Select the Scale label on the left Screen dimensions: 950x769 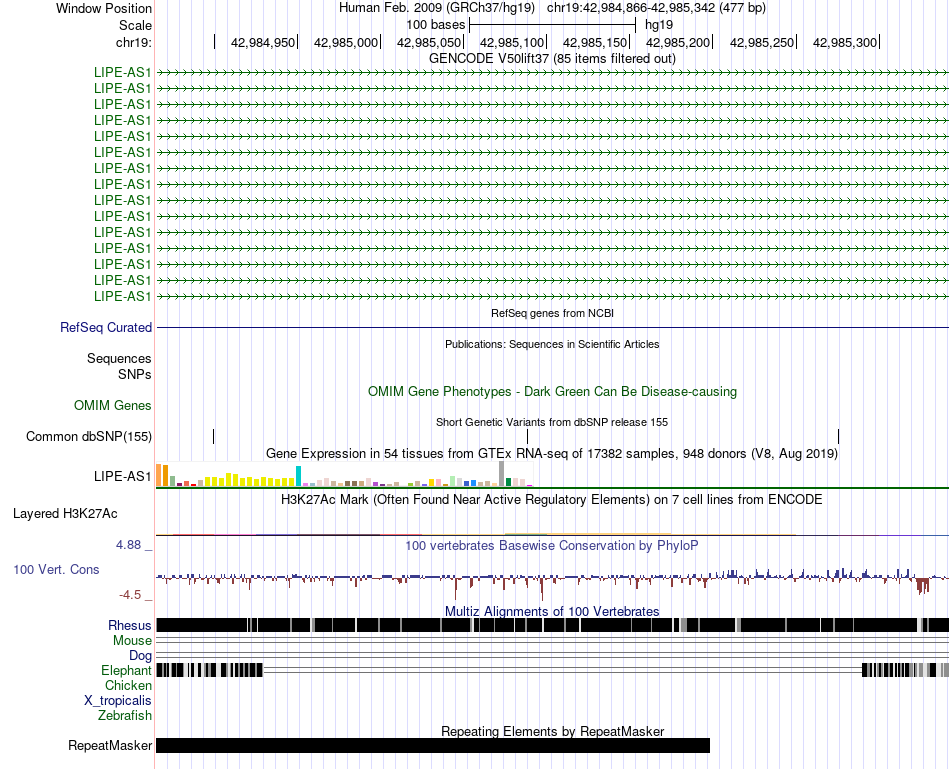tap(135, 25)
